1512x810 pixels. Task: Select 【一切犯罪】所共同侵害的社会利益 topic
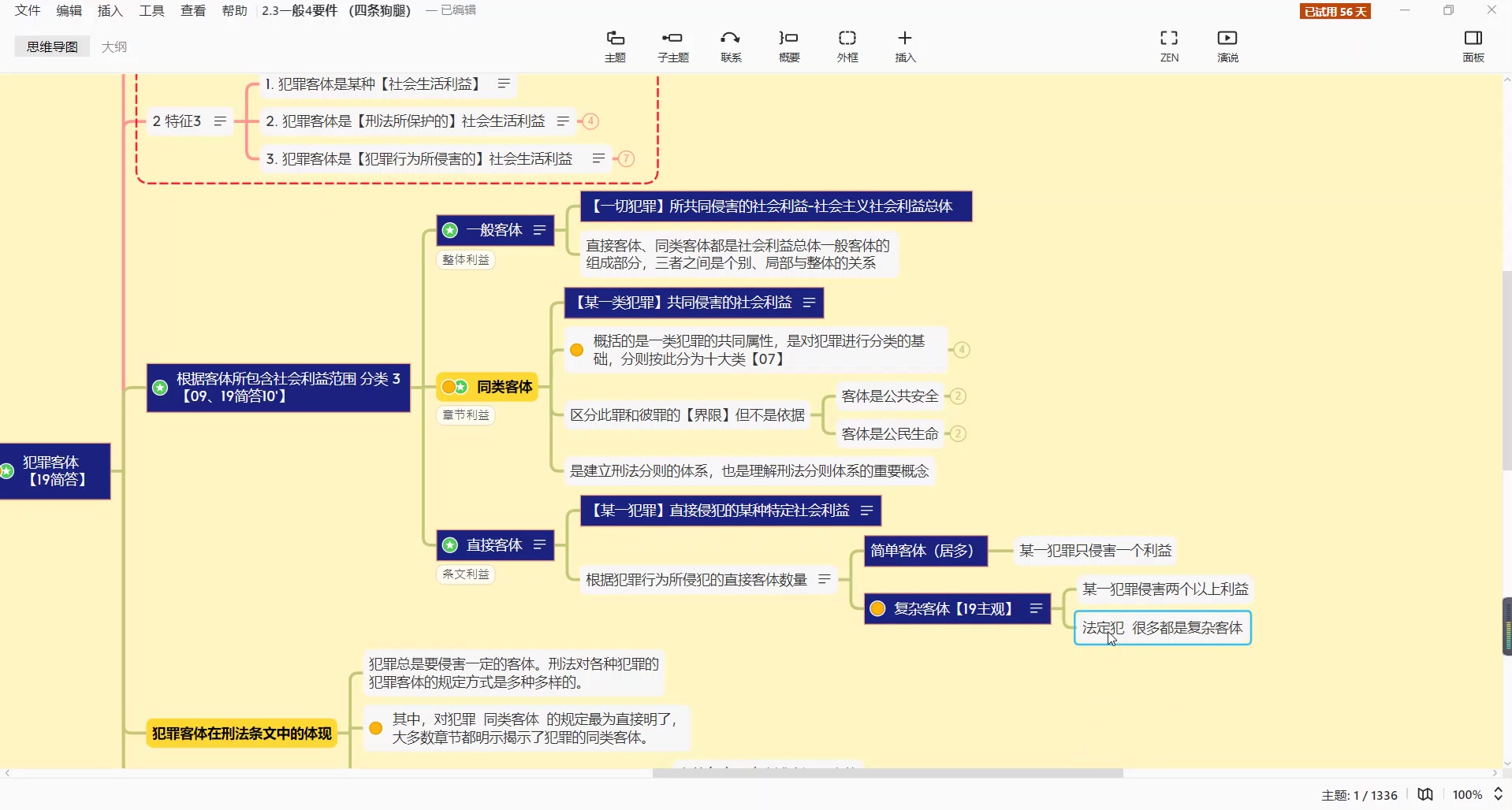[776, 206]
